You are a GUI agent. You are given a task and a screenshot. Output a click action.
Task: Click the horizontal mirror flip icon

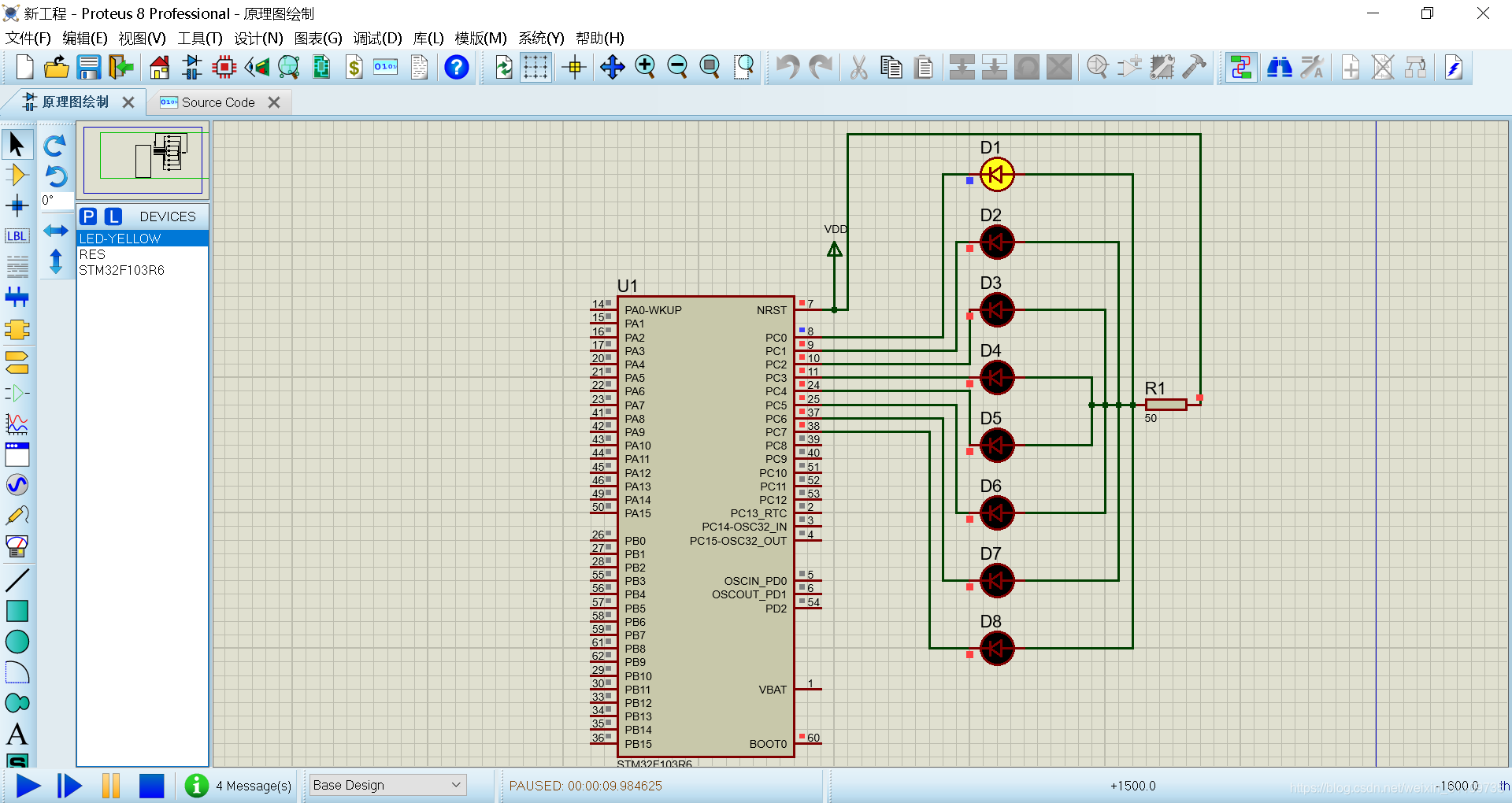point(55,231)
